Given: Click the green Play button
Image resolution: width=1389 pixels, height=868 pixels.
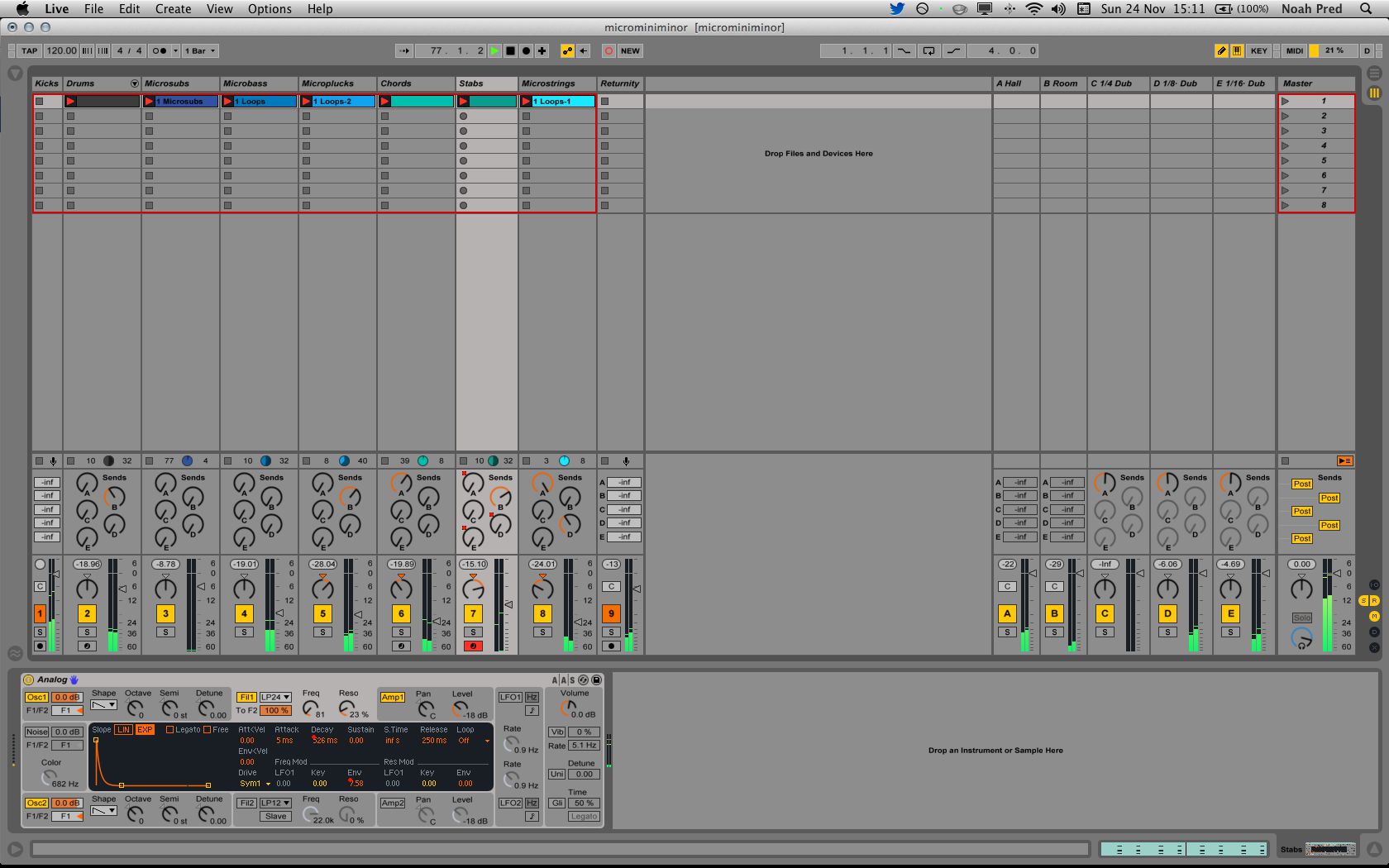Looking at the screenshot, I should (x=494, y=50).
